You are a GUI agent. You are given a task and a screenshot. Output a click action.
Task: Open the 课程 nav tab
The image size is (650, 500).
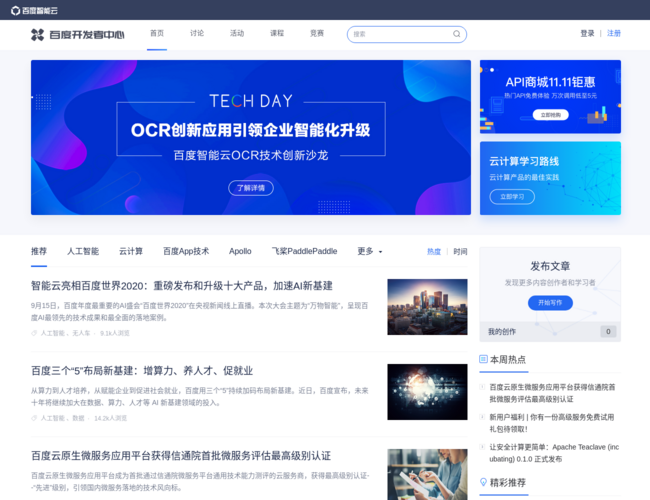tap(277, 33)
